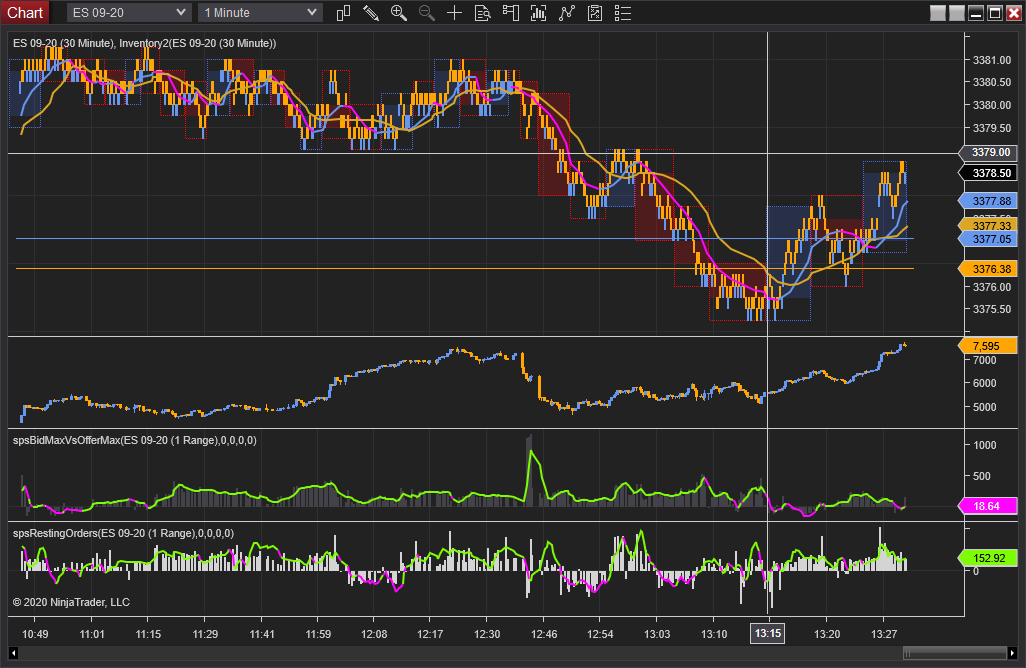Click the highlighted 13:15 time marker

point(768,633)
